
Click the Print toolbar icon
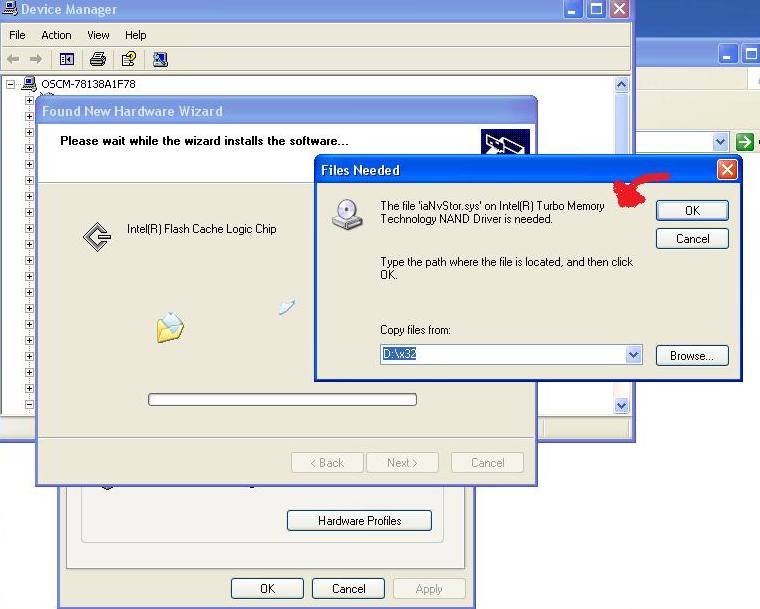pyautogui.click(x=98, y=59)
